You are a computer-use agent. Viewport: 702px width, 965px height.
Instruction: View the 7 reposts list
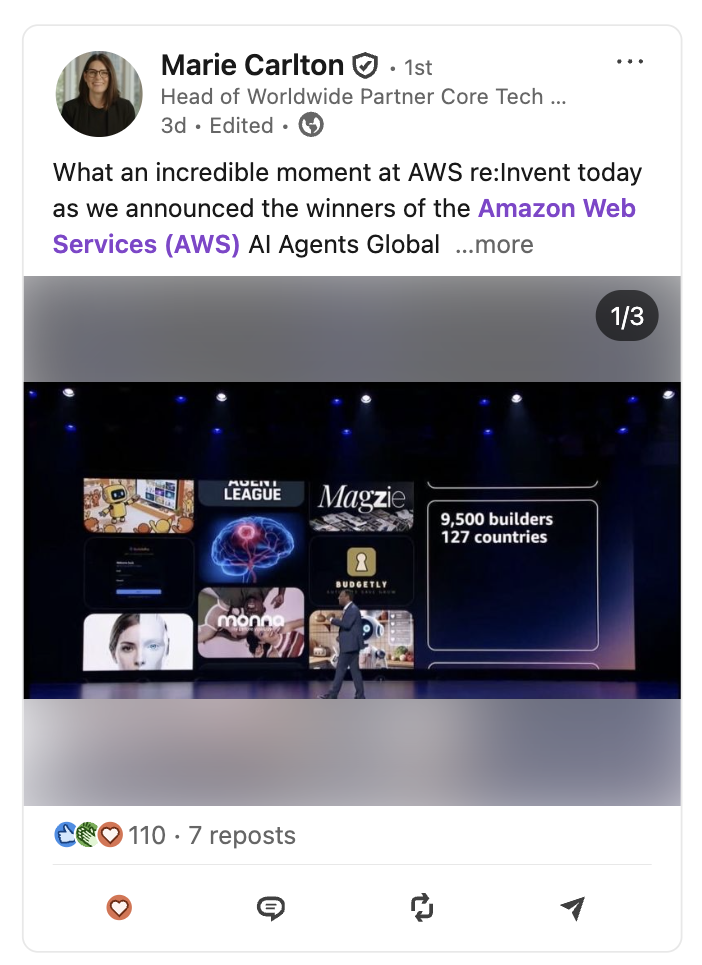pyautogui.click(x=242, y=836)
